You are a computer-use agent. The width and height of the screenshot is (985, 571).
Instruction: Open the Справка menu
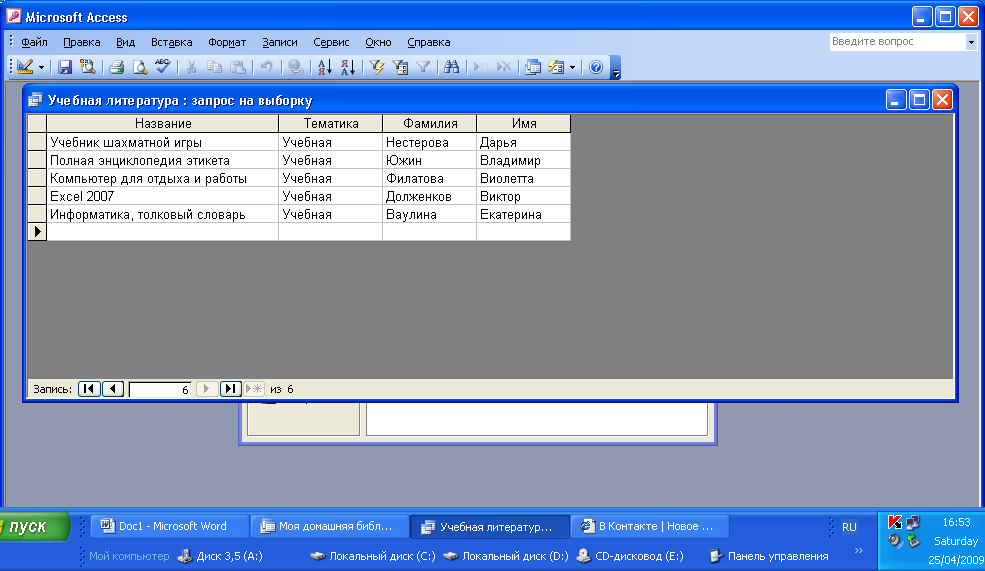point(428,42)
